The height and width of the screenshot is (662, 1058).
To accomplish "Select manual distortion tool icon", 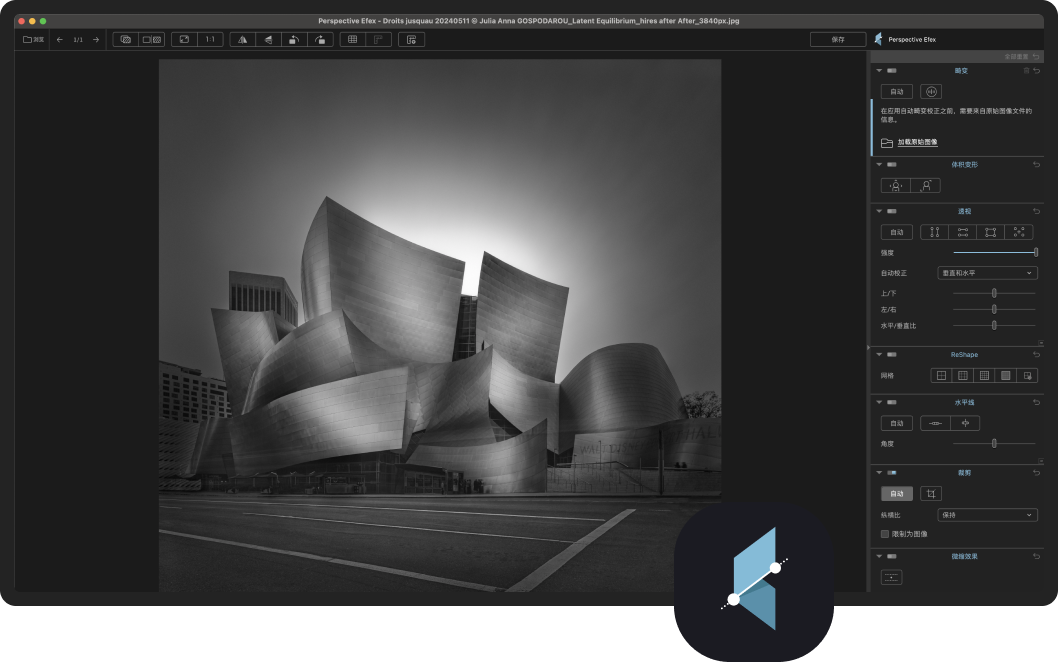I will point(931,92).
